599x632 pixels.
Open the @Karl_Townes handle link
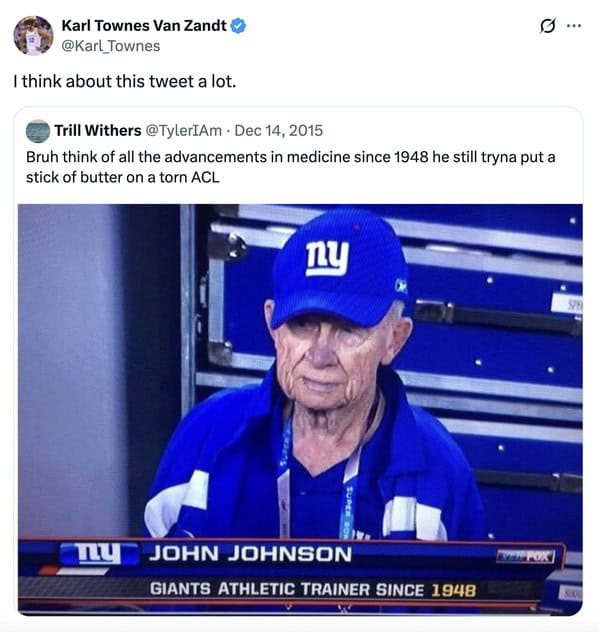(x=111, y=46)
